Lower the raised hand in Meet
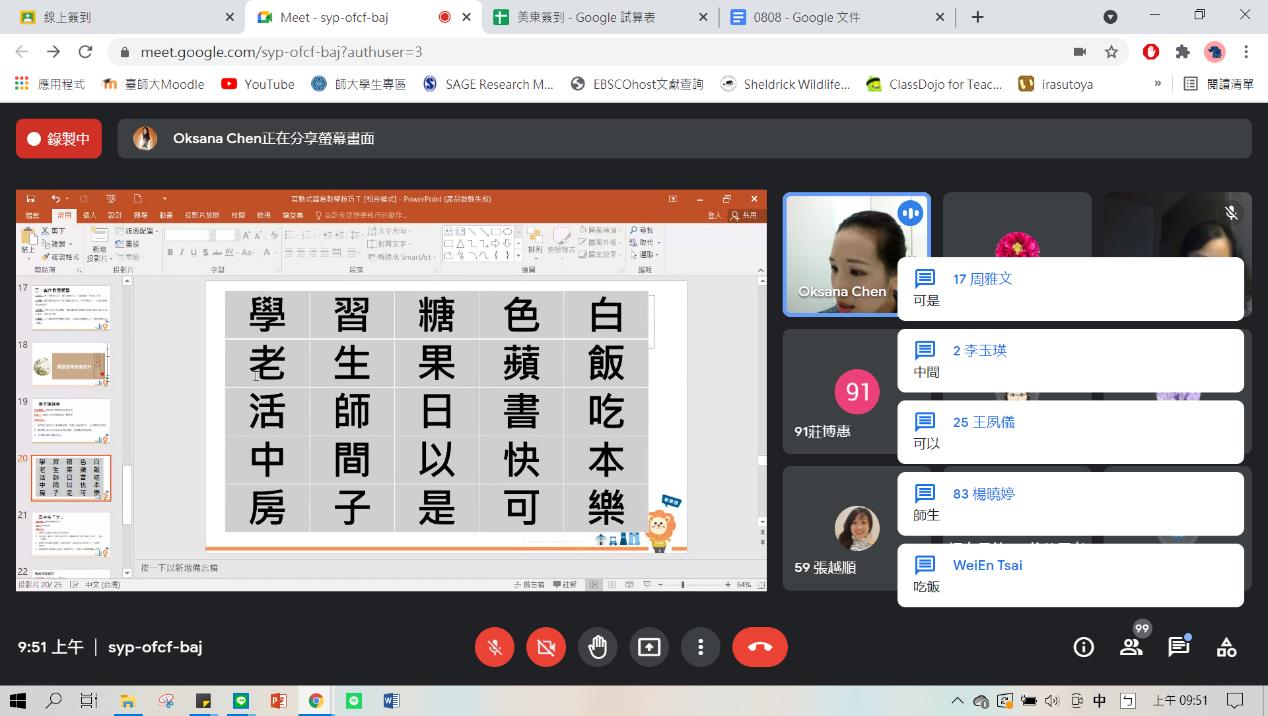This screenshot has width=1268, height=716. 597,647
